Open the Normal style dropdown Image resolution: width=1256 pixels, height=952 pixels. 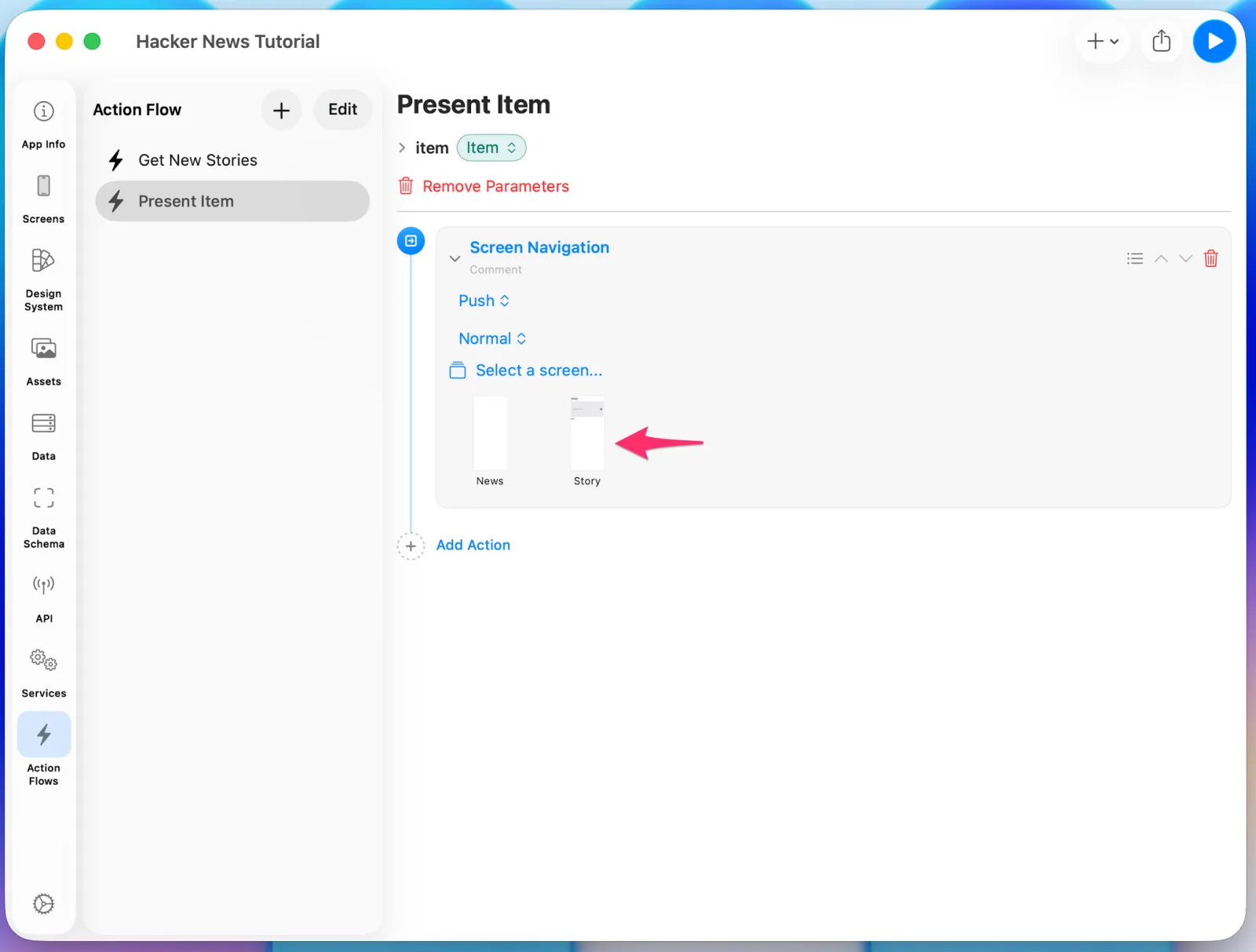pyautogui.click(x=492, y=338)
